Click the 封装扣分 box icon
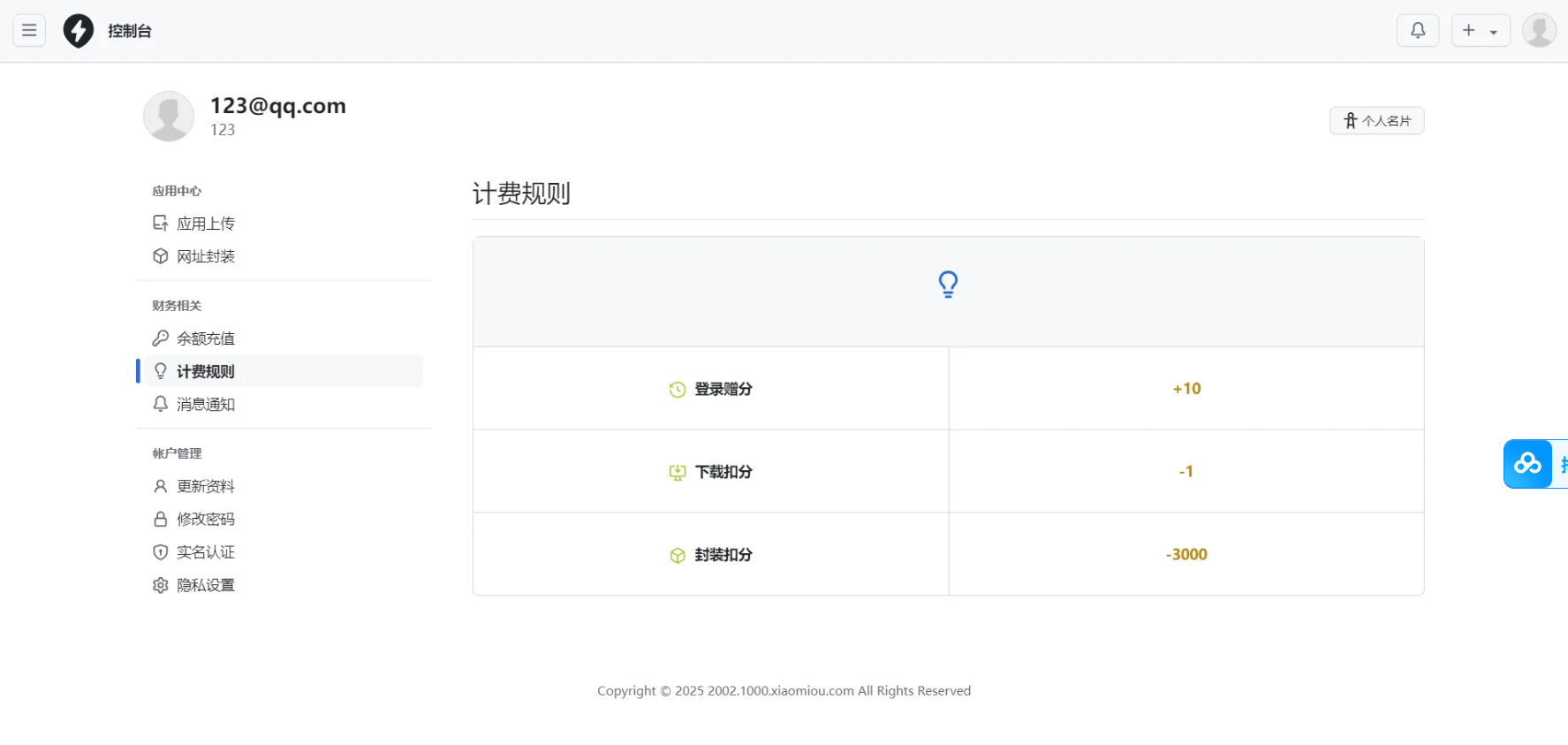This screenshot has width=1568, height=745. 678,556
